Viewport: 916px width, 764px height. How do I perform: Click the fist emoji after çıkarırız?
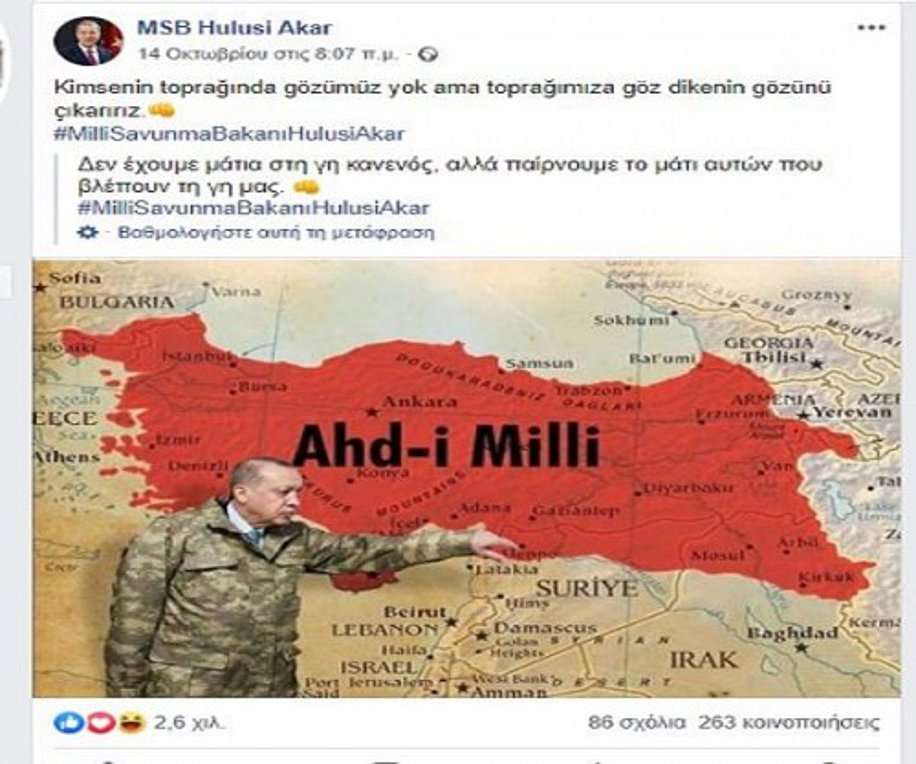161,110
